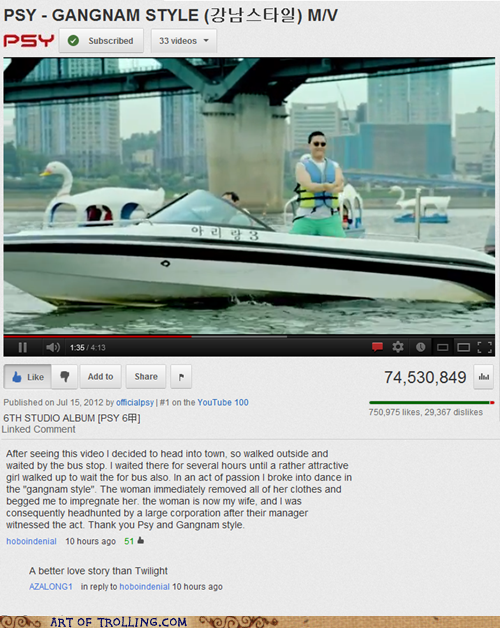500x628 pixels.
Task: Open the Add to menu
Action: click(101, 376)
